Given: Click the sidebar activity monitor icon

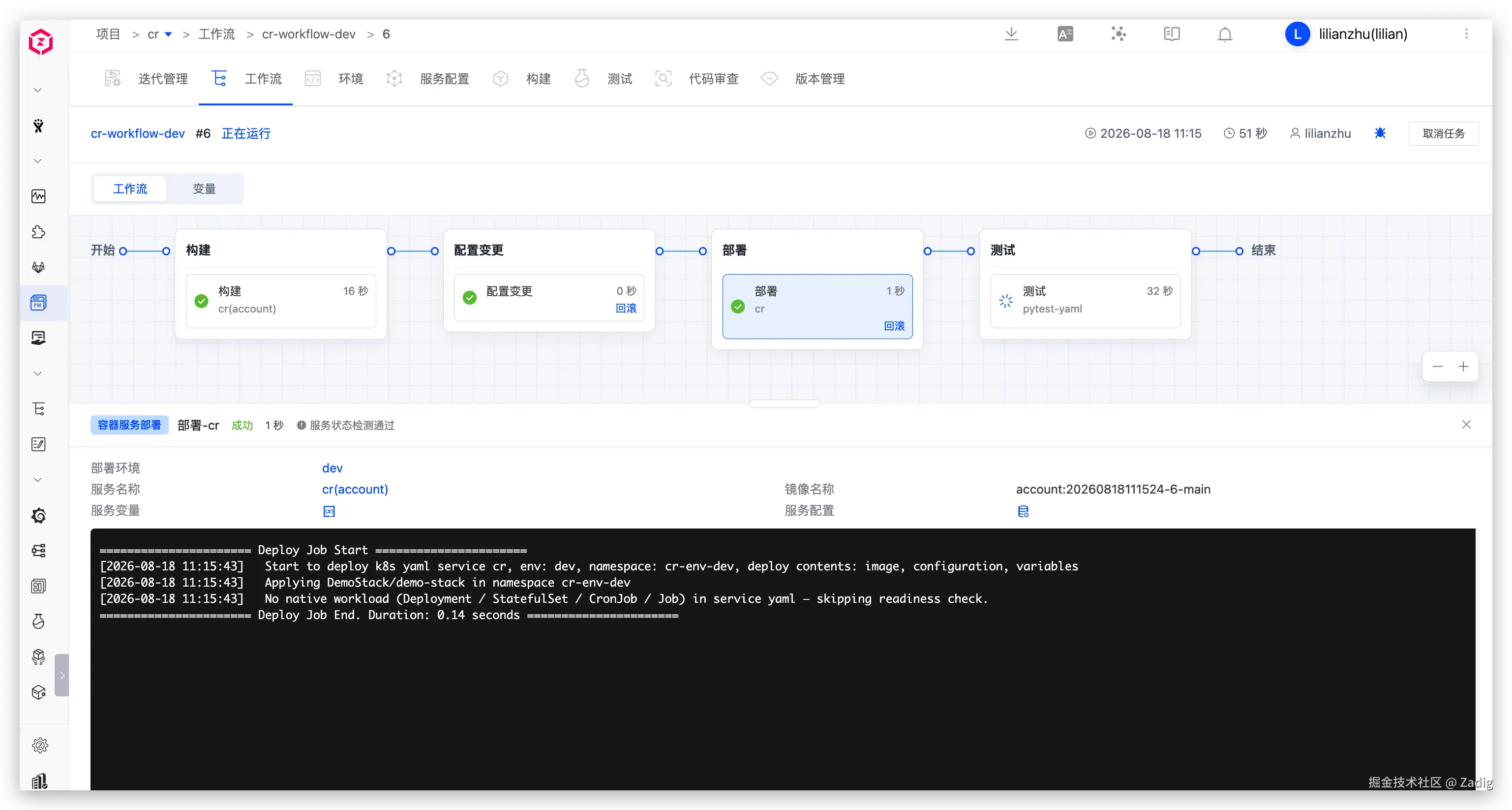Looking at the screenshot, I should pyautogui.click(x=39, y=196).
